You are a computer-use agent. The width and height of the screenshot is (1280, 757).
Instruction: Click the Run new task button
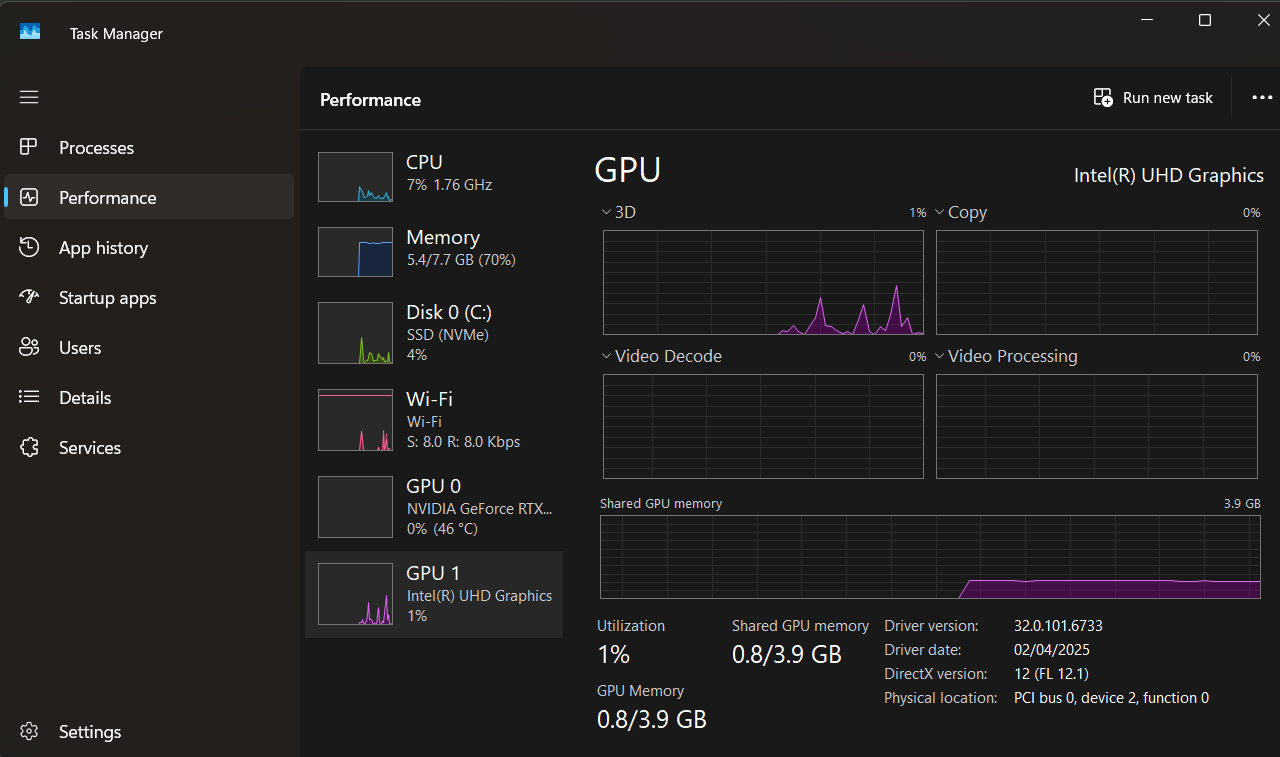coord(1153,98)
